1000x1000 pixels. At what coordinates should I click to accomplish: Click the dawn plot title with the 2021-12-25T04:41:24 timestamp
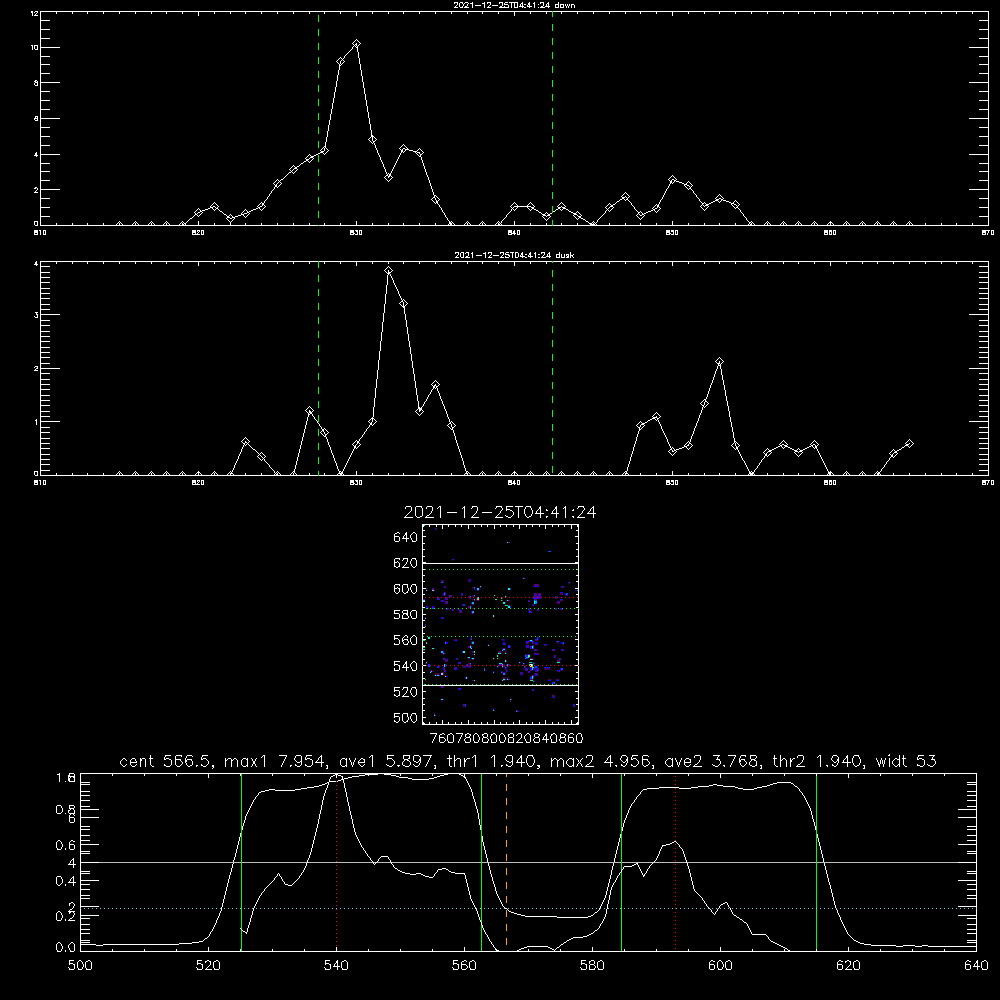pos(514,5)
